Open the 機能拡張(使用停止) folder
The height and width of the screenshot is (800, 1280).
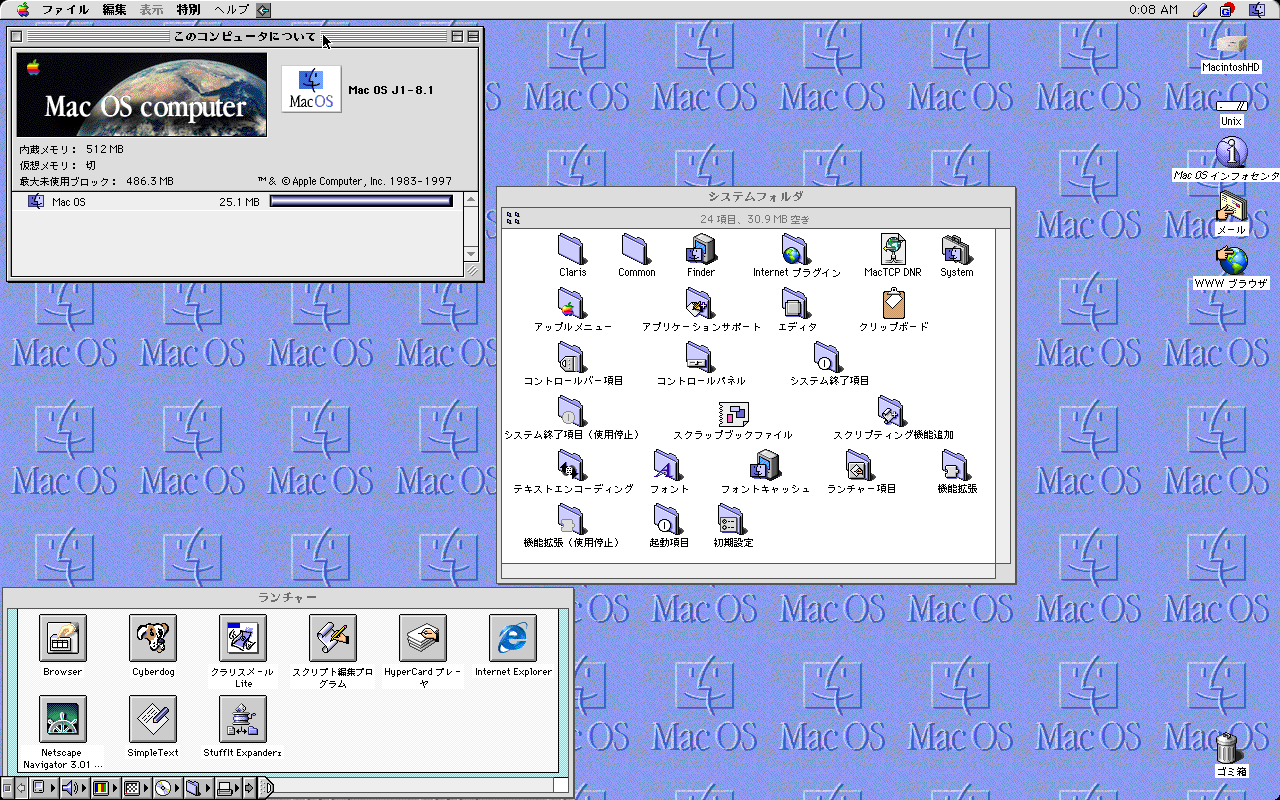(572, 519)
